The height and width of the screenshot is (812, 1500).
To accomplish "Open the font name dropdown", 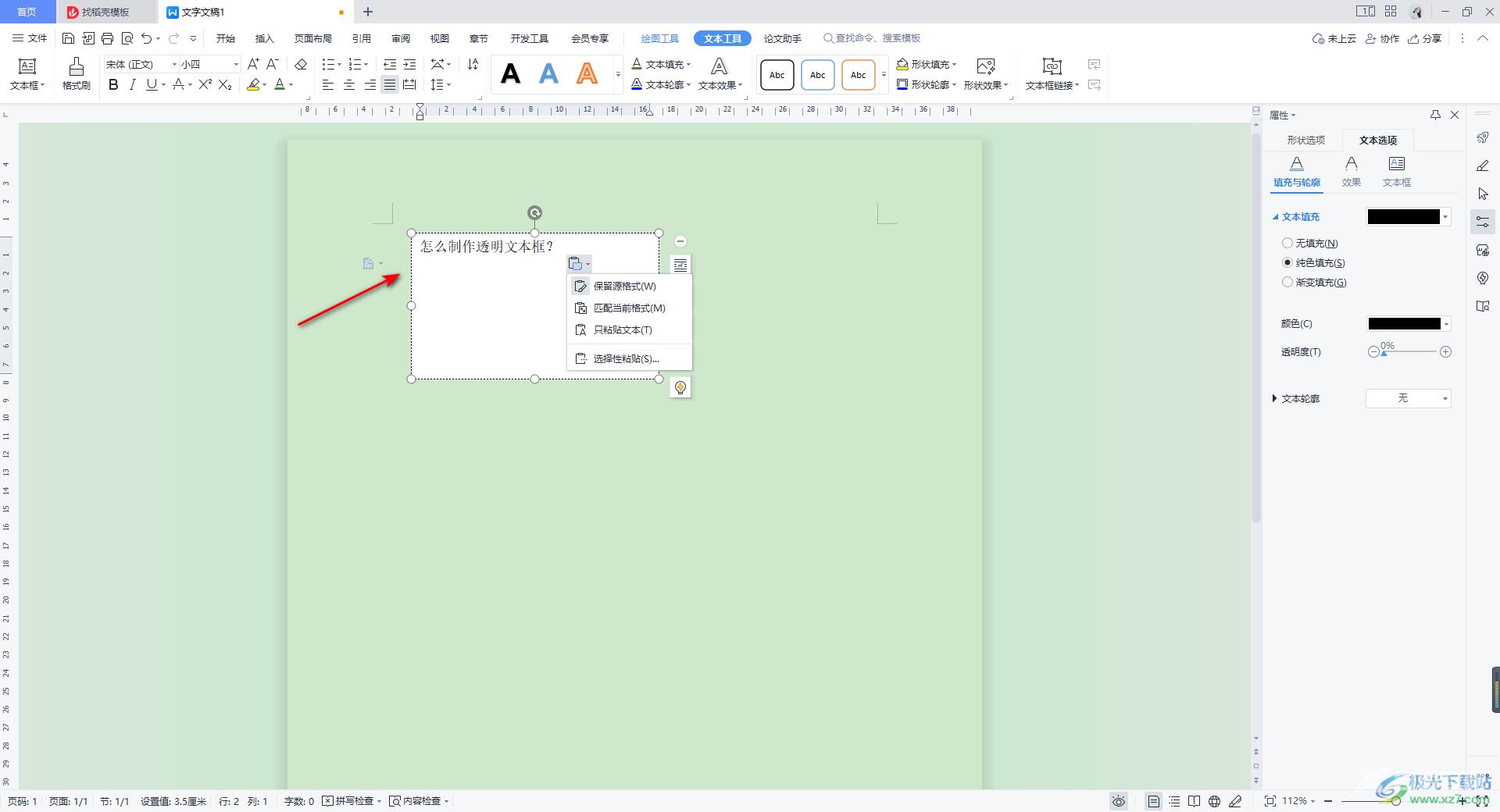I will coord(174,64).
